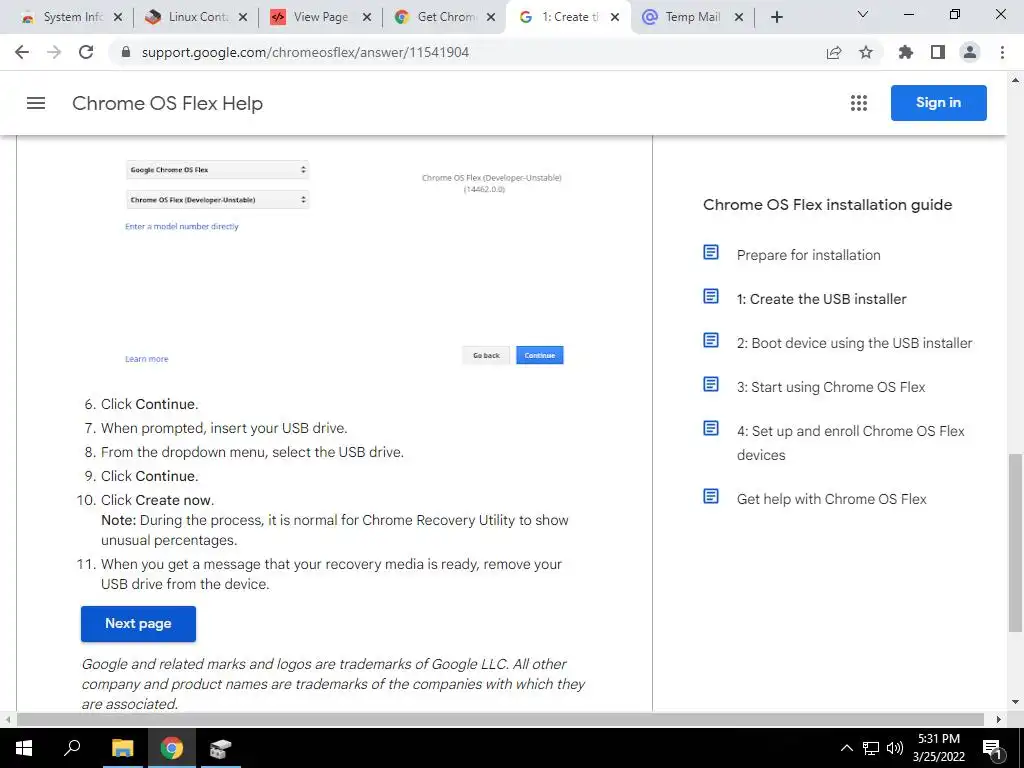The height and width of the screenshot is (768, 1024).
Task: Click the lock icon in address bar
Action: coord(126,52)
